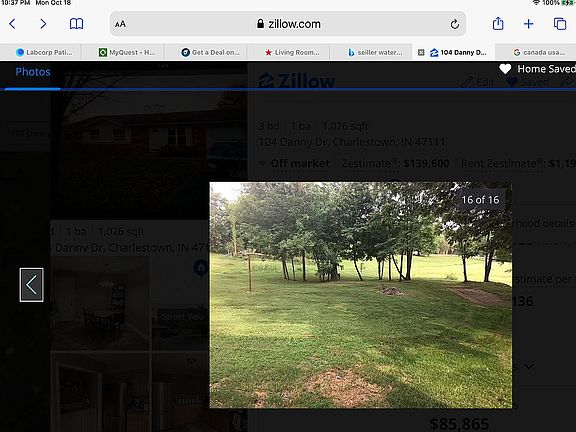The width and height of the screenshot is (576, 432).
Task: Select the Photos tab
Action: 33,72
